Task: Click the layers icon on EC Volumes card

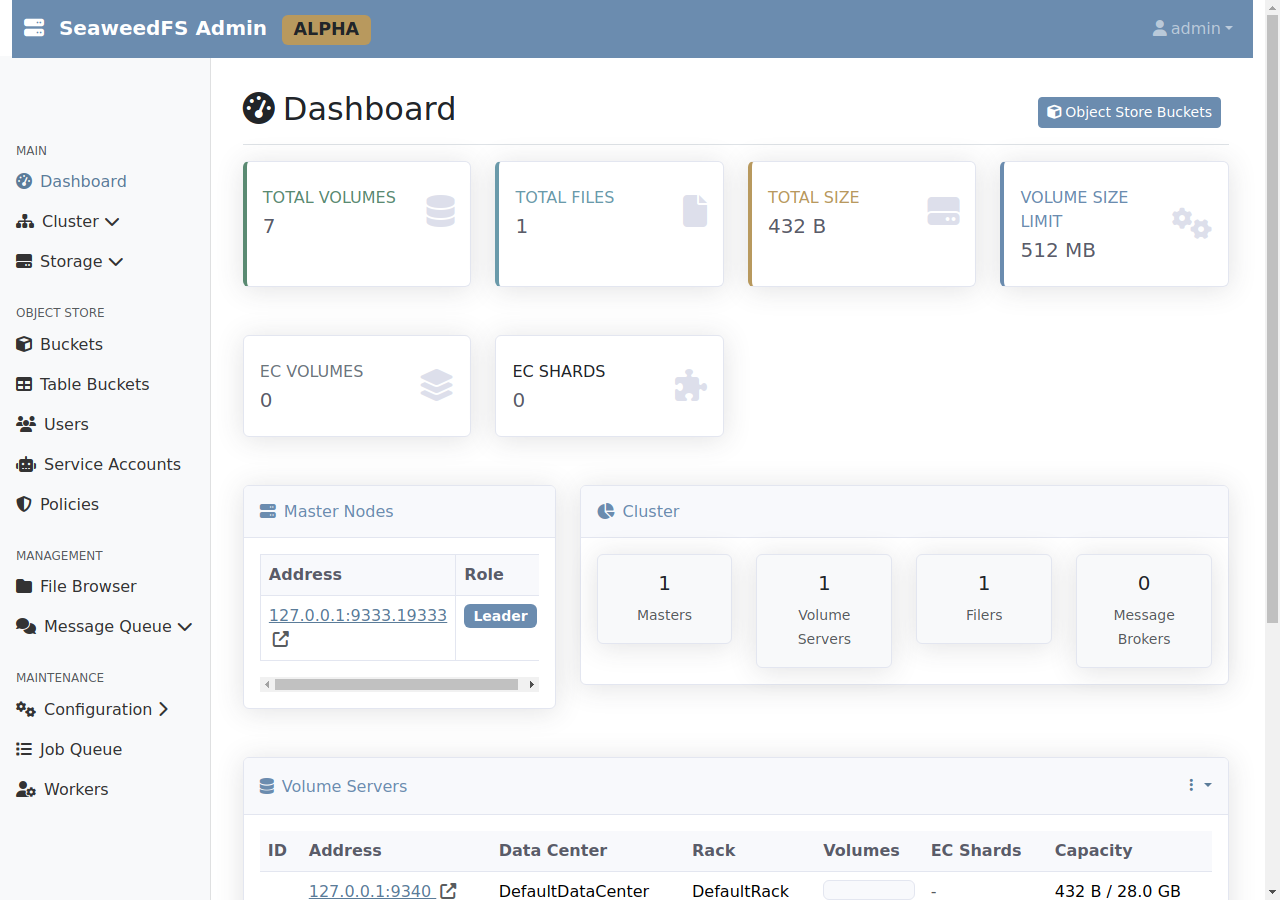Action: (x=437, y=385)
